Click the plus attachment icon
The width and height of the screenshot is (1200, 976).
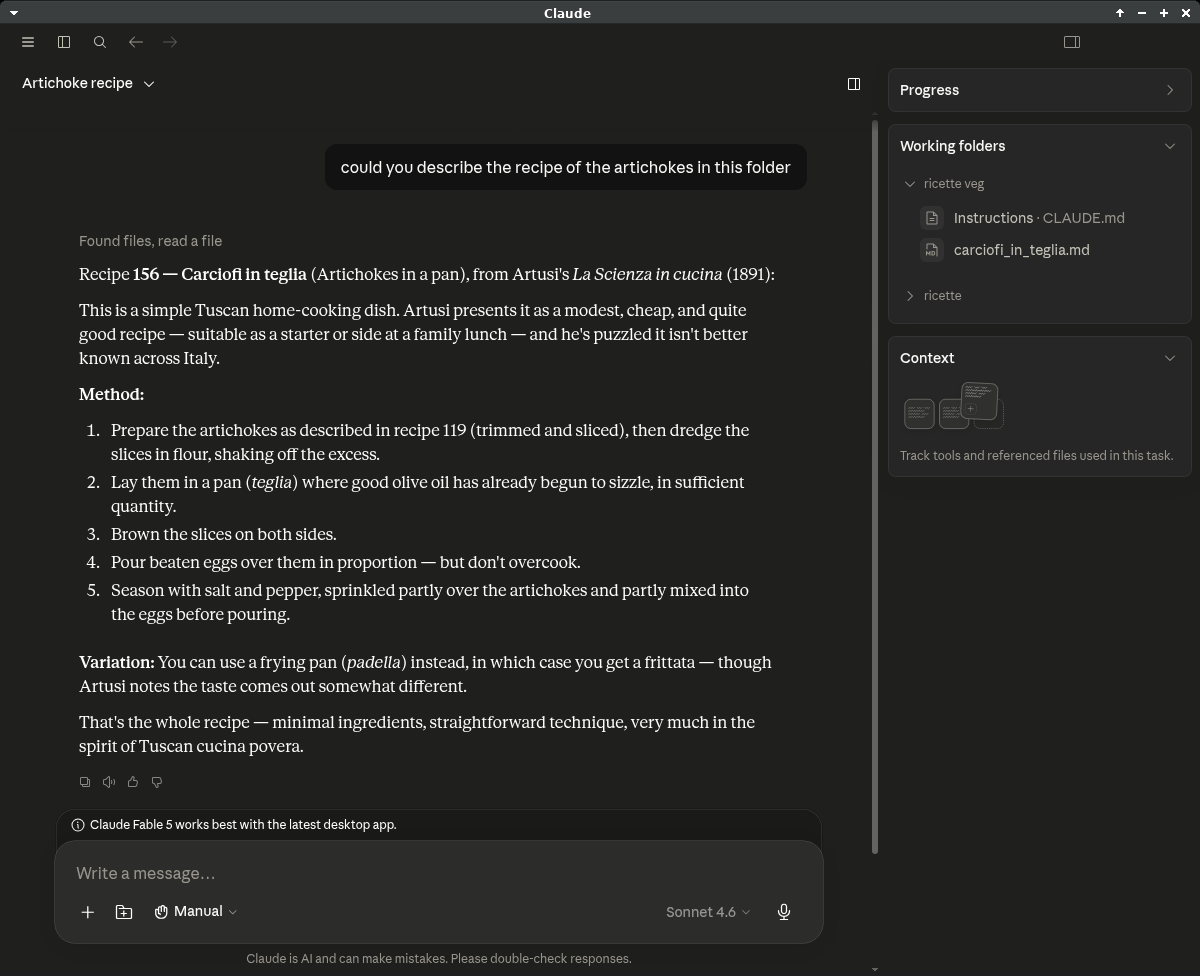click(88, 912)
